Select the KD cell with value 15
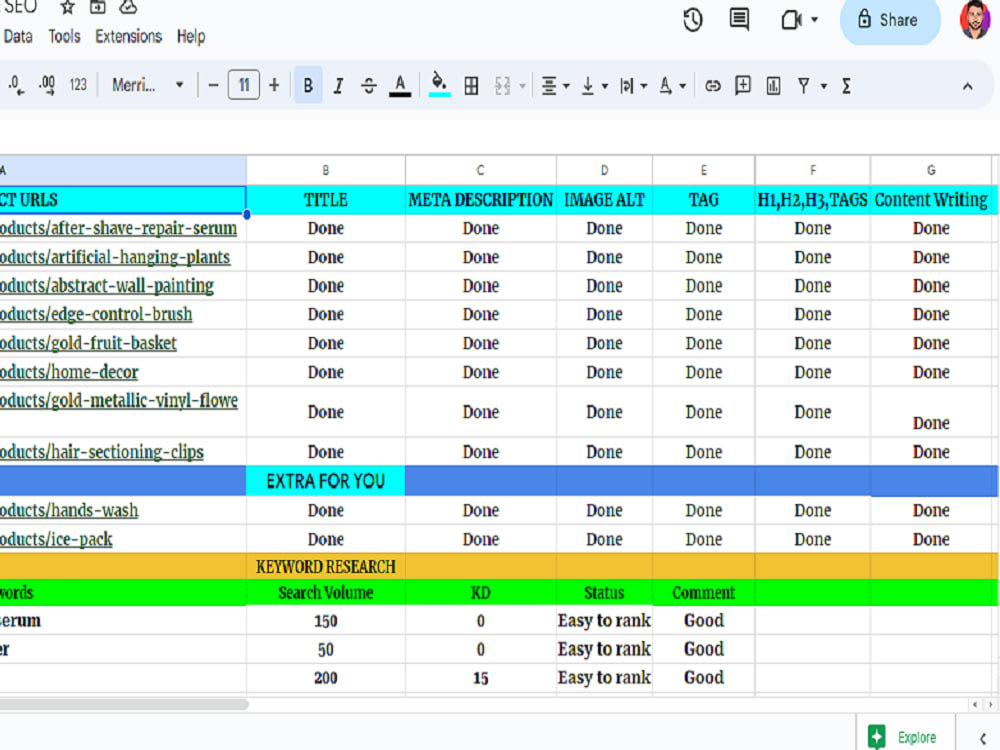The width and height of the screenshot is (1000, 750). [481, 678]
